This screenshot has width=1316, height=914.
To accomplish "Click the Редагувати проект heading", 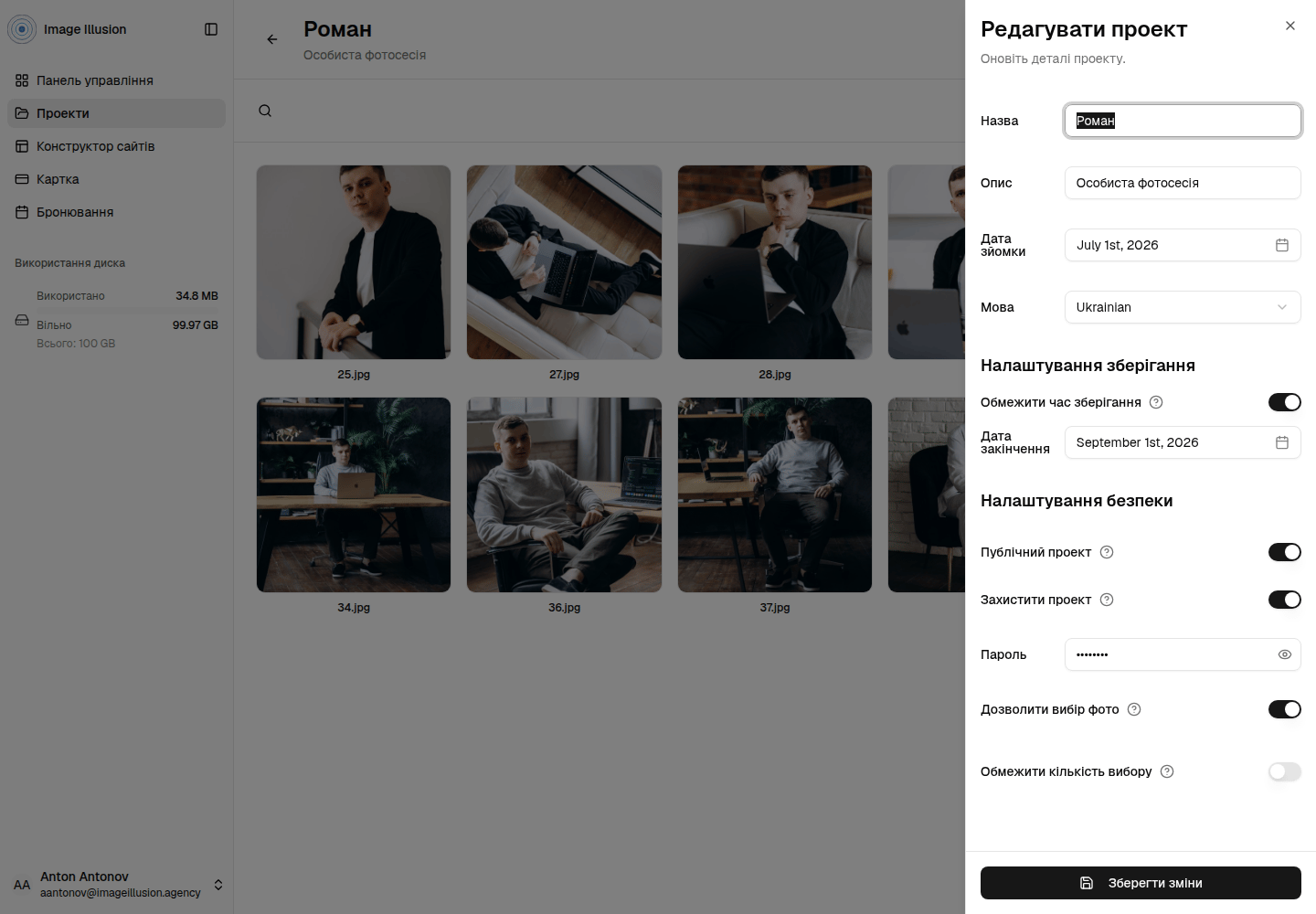I will click(1084, 29).
